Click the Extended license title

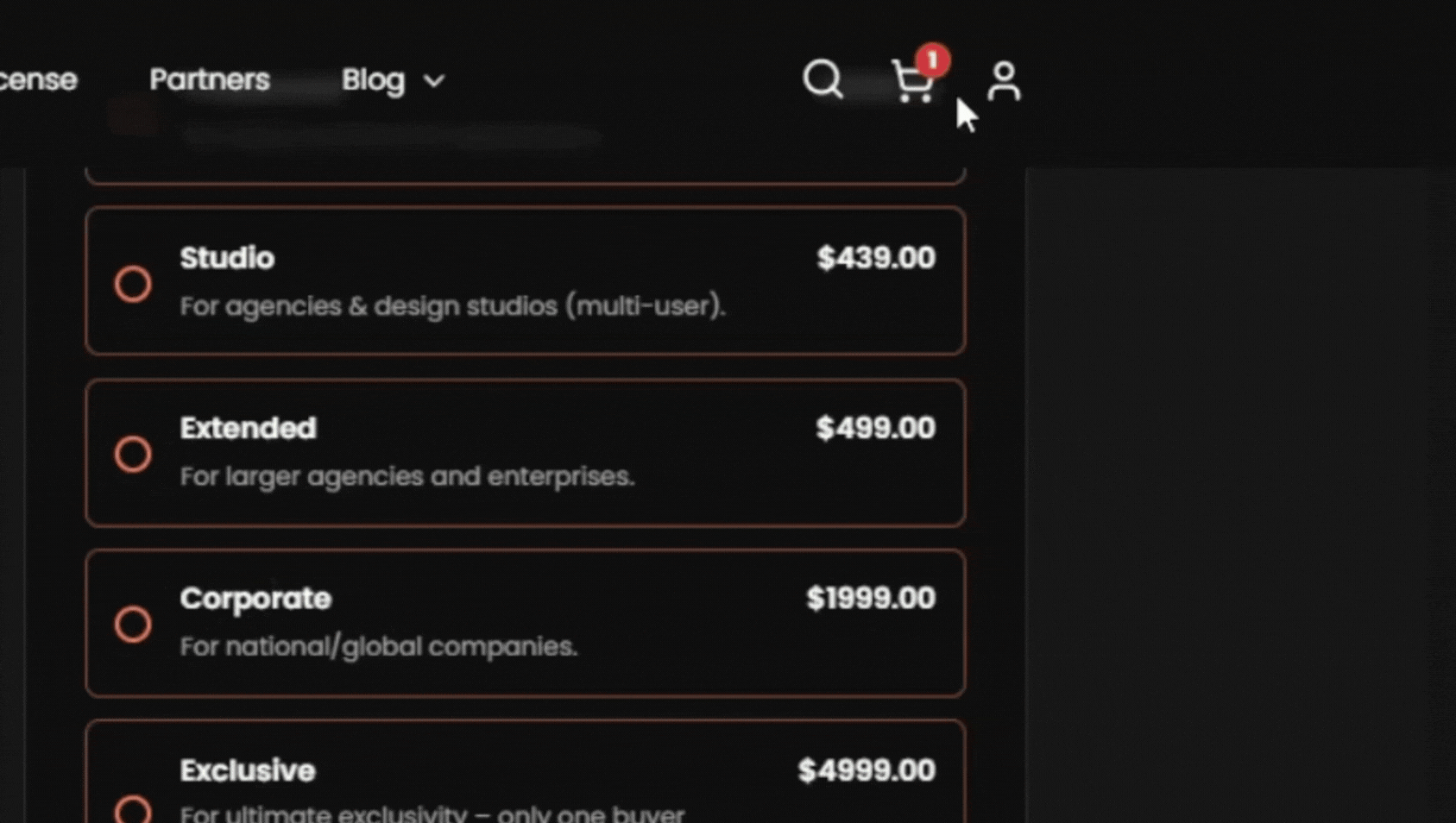tap(248, 428)
